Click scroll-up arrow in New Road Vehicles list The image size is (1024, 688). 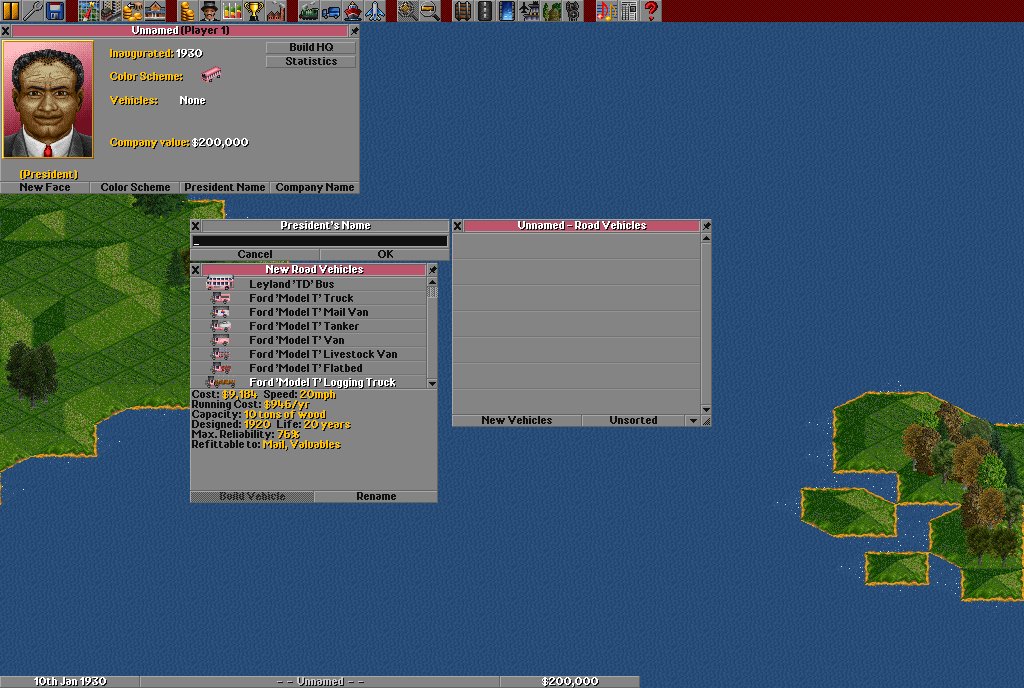pyautogui.click(x=432, y=282)
